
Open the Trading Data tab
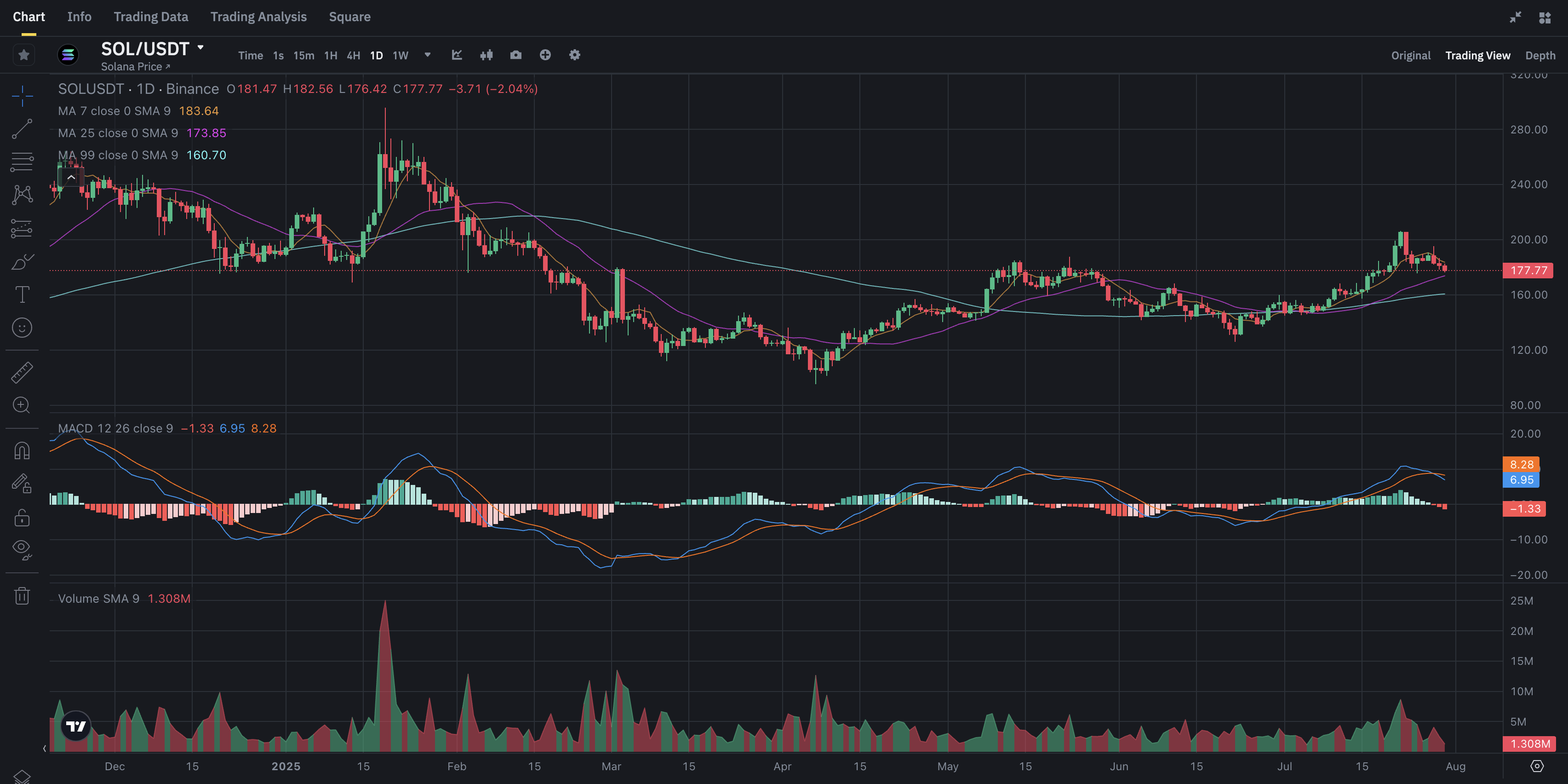tap(151, 17)
